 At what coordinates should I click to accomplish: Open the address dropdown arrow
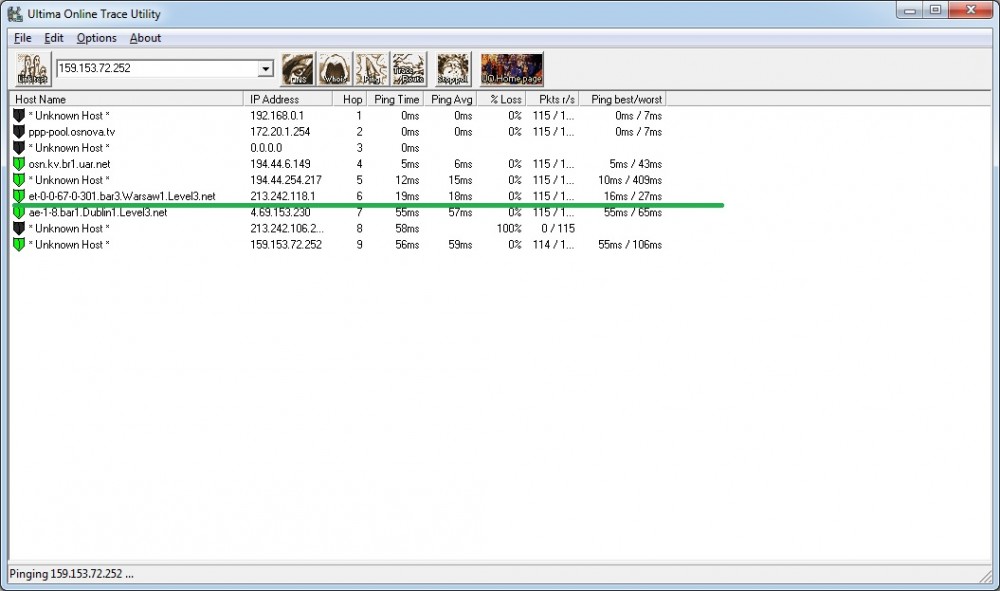(x=265, y=68)
